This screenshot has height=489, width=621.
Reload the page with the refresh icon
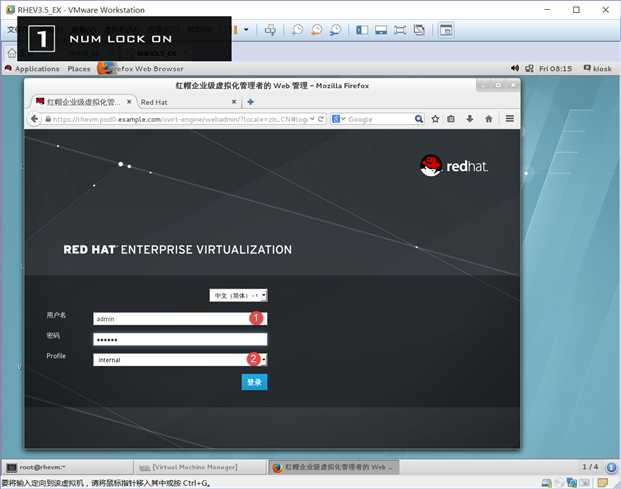click(321, 119)
